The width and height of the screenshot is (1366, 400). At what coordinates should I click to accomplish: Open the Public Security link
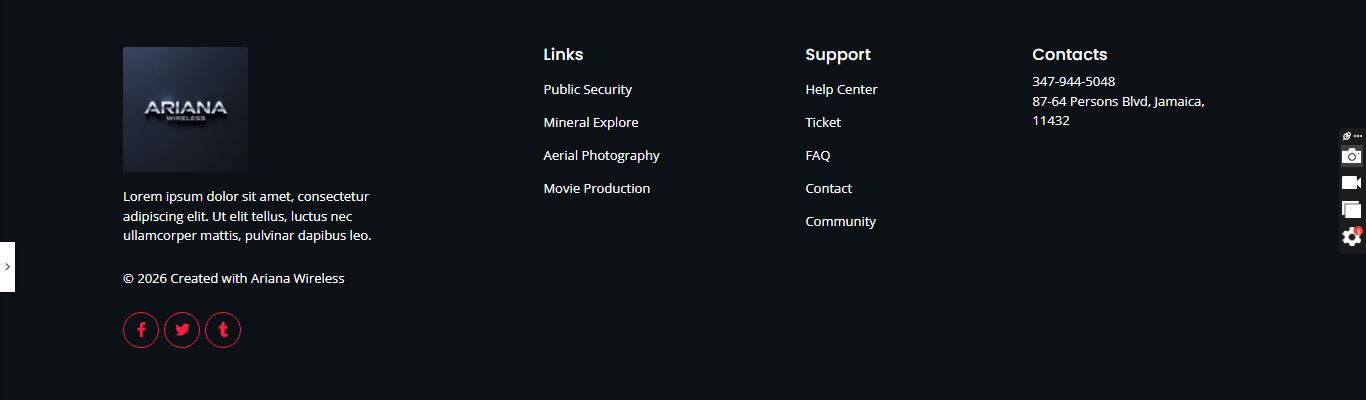(587, 90)
